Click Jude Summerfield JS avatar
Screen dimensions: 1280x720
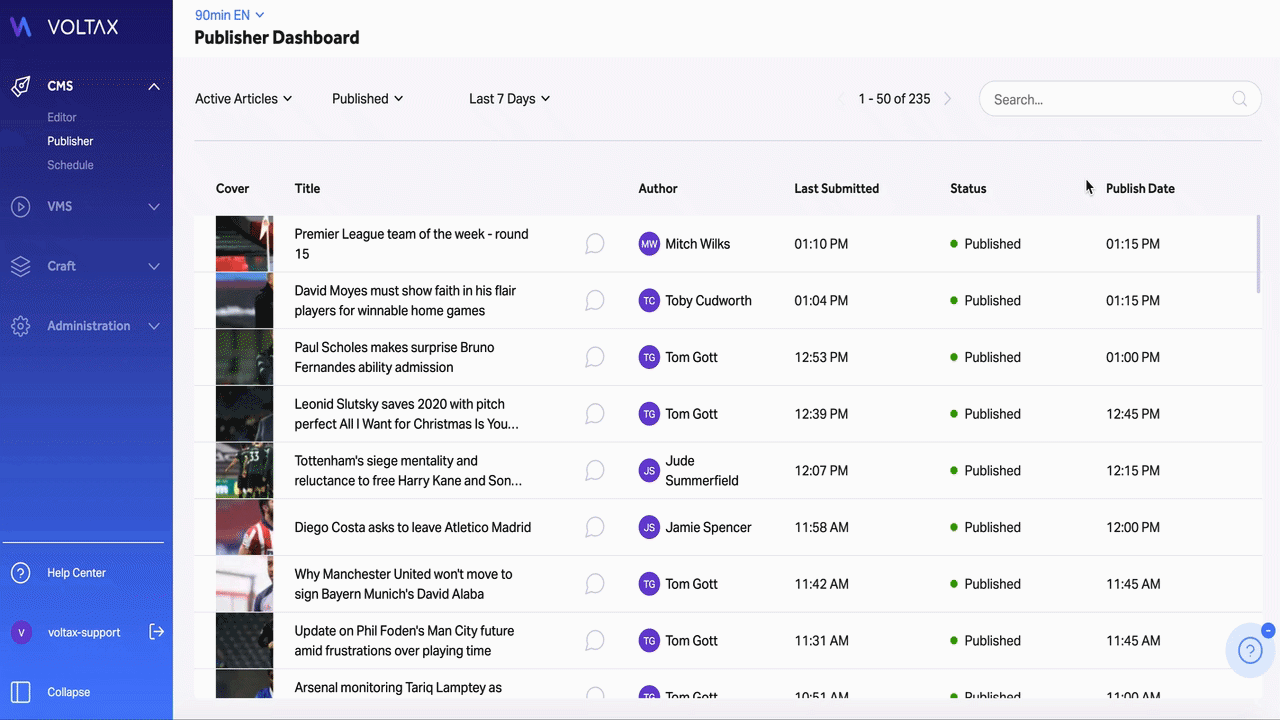pyautogui.click(x=649, y=470)
